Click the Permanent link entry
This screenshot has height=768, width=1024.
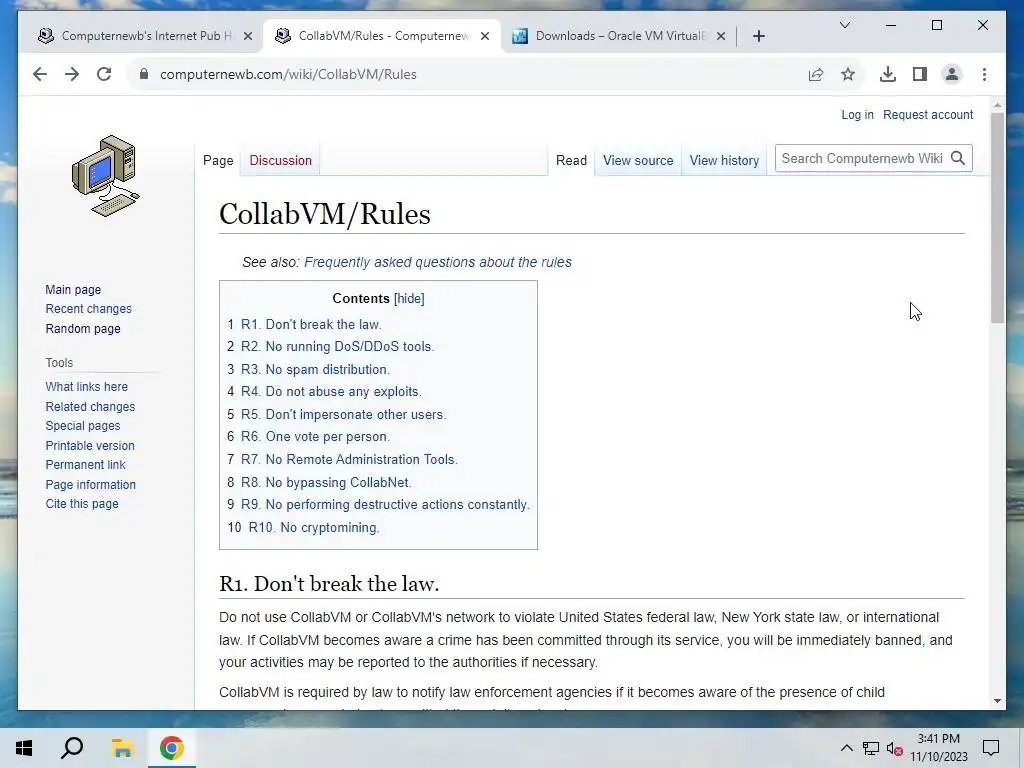(x=85, y=465)
